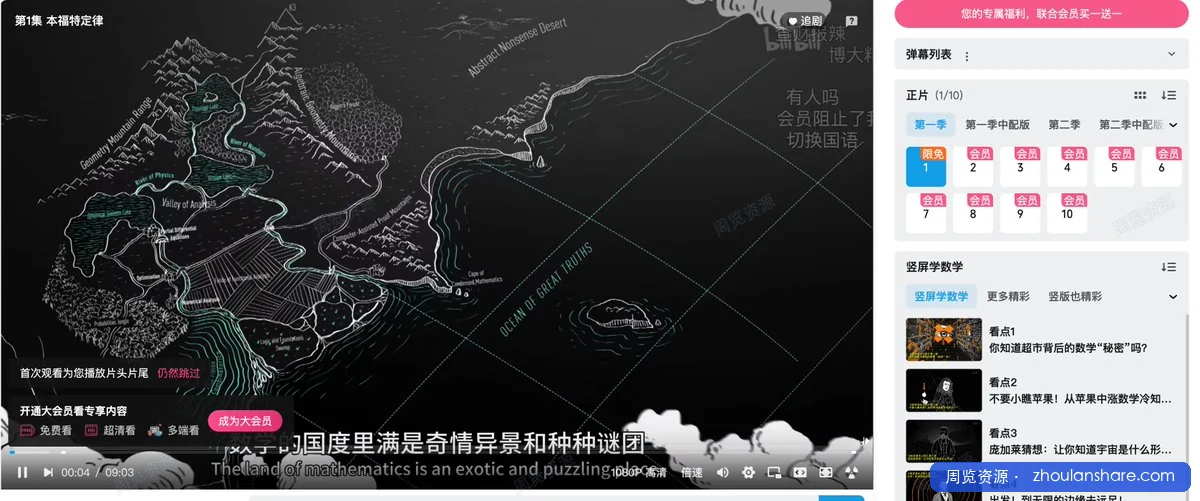Reverse order icon in 竖屏学数学 section

pos(1168,267)
